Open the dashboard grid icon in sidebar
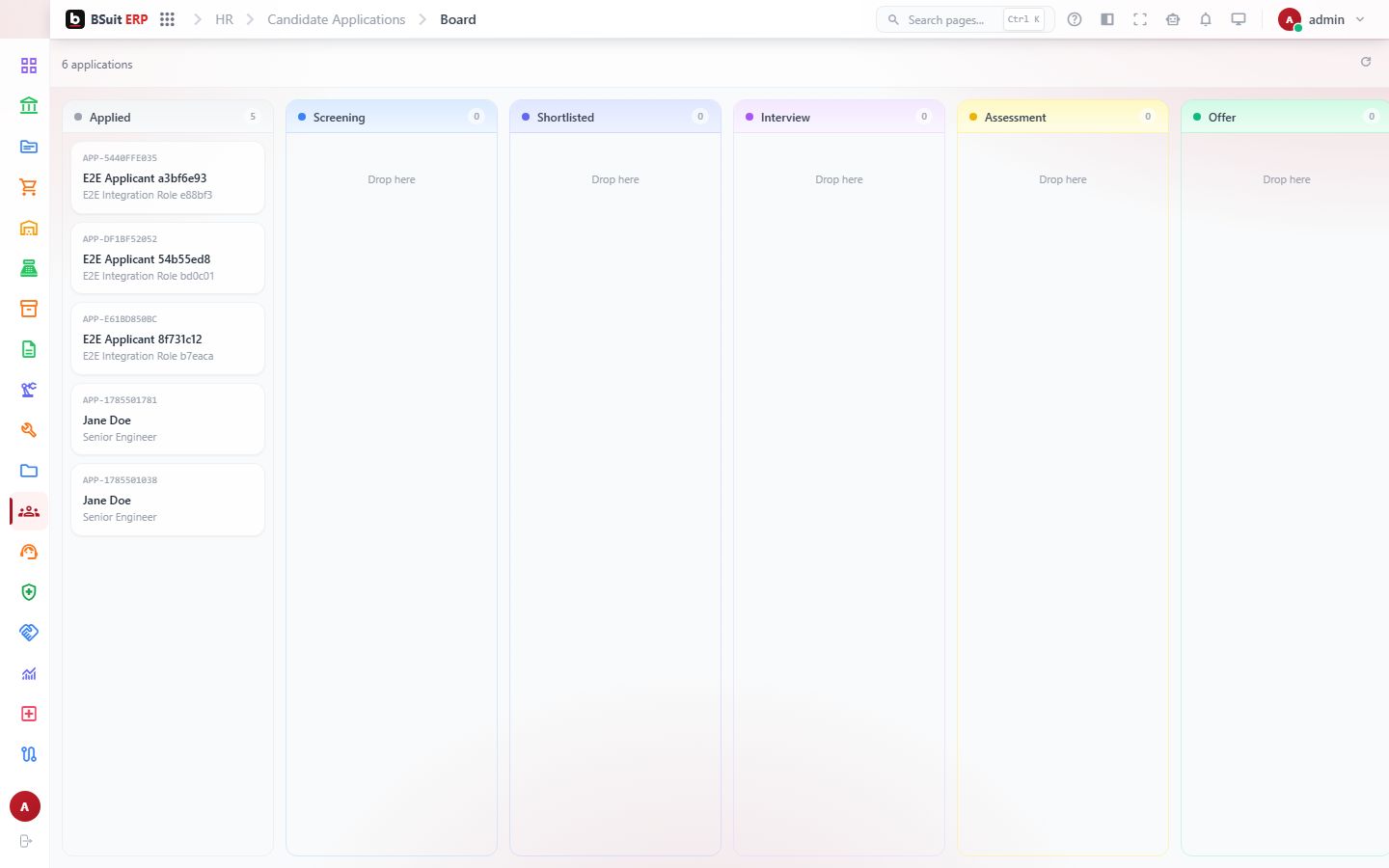The height and width of the screenshot is (868, 1389). (x=29, y=66)
